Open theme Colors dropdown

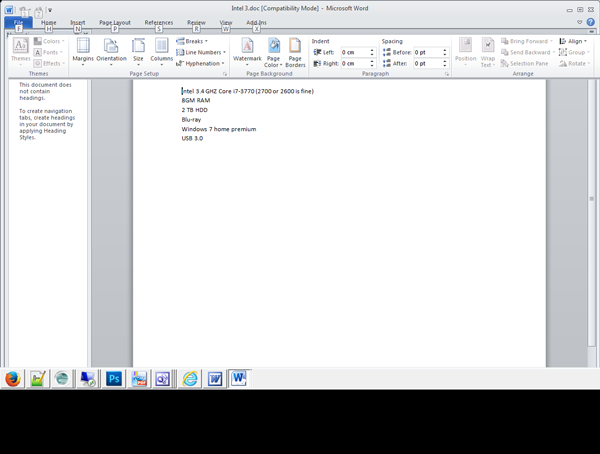click(49, 41)
